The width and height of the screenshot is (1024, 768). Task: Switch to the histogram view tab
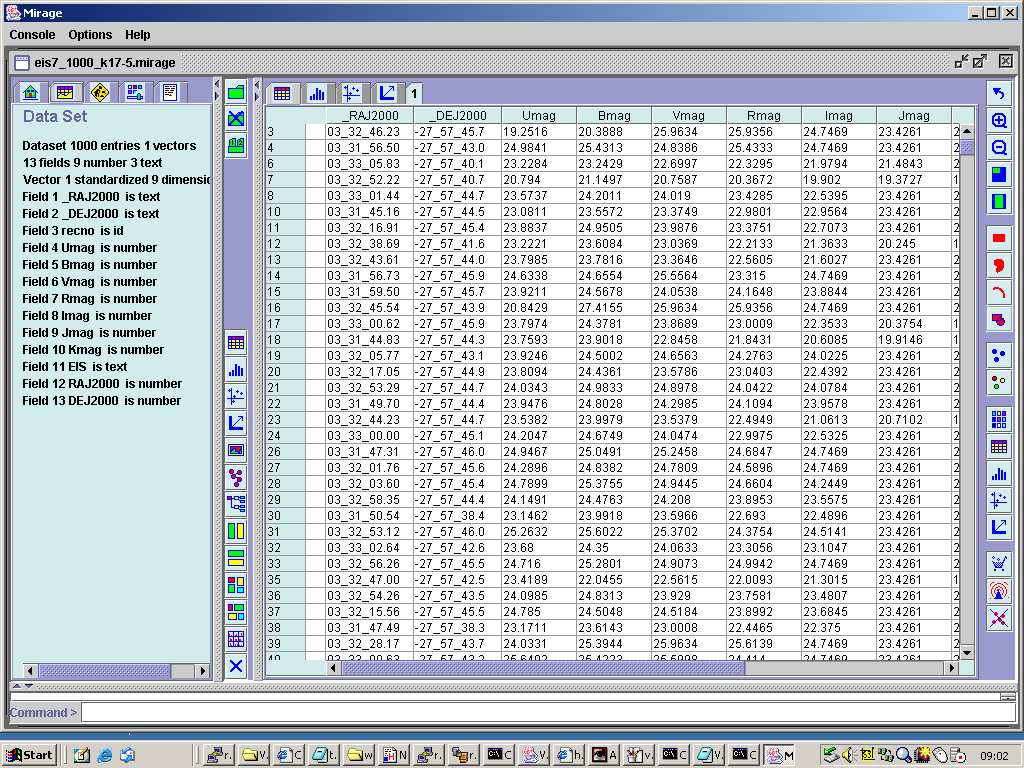(317, 93)
